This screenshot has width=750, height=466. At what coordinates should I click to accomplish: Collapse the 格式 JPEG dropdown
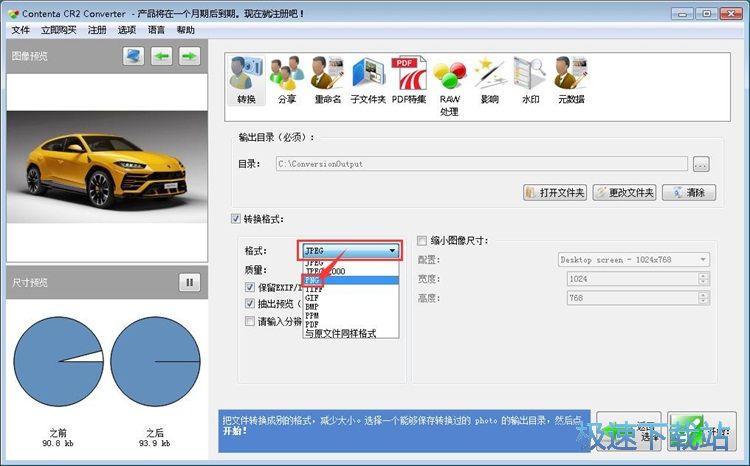click(x=351, y=250)
